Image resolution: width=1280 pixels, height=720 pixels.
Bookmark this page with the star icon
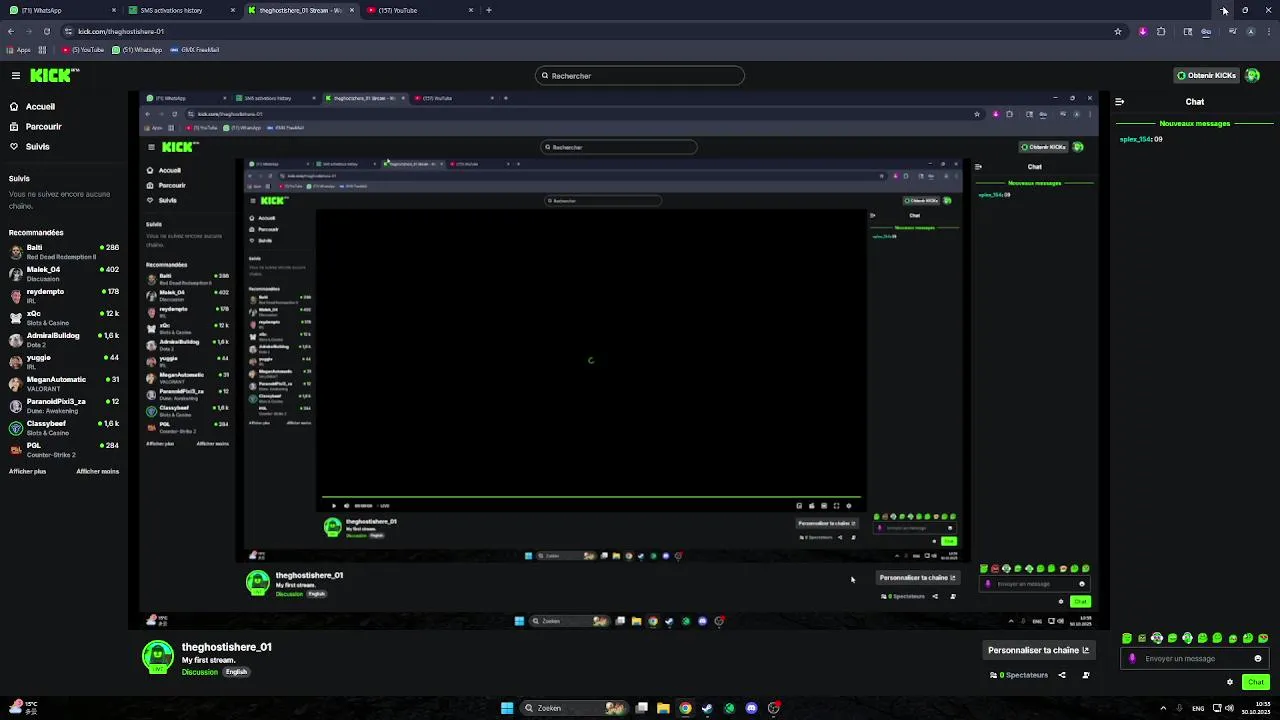tap(1118, 31)
